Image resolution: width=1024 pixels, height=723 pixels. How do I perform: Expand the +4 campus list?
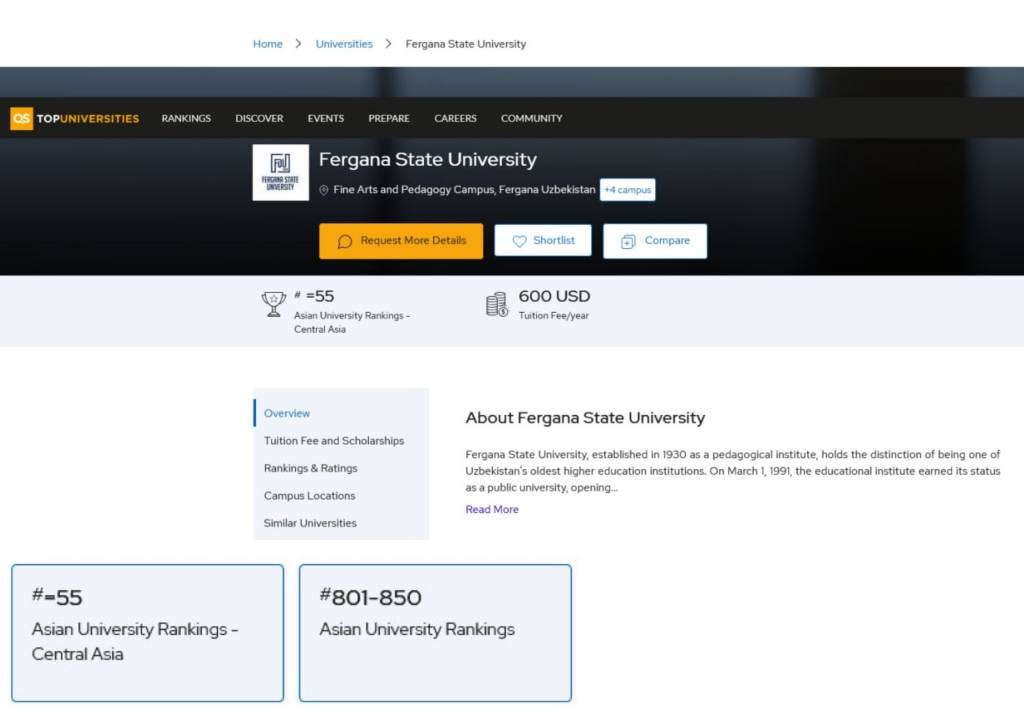point(628,190)
